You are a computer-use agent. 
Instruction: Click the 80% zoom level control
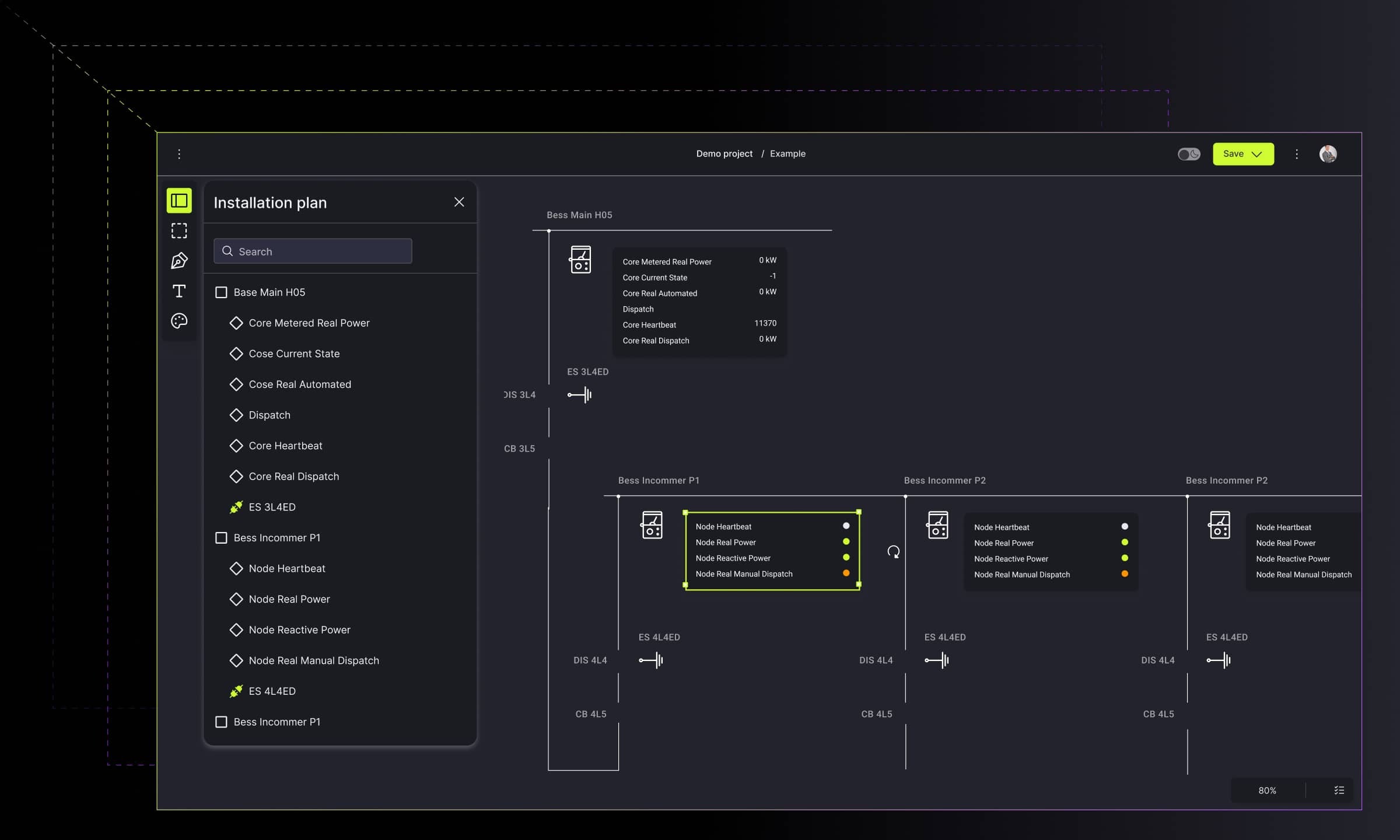tap(1267, 790)
